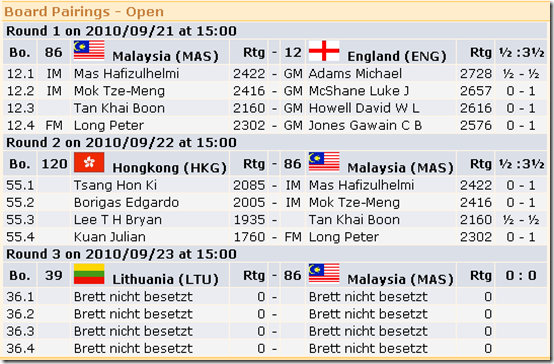
Task: Select player Tsang Hon Ki
Action: pyautogui.click(x=115, y=185)
